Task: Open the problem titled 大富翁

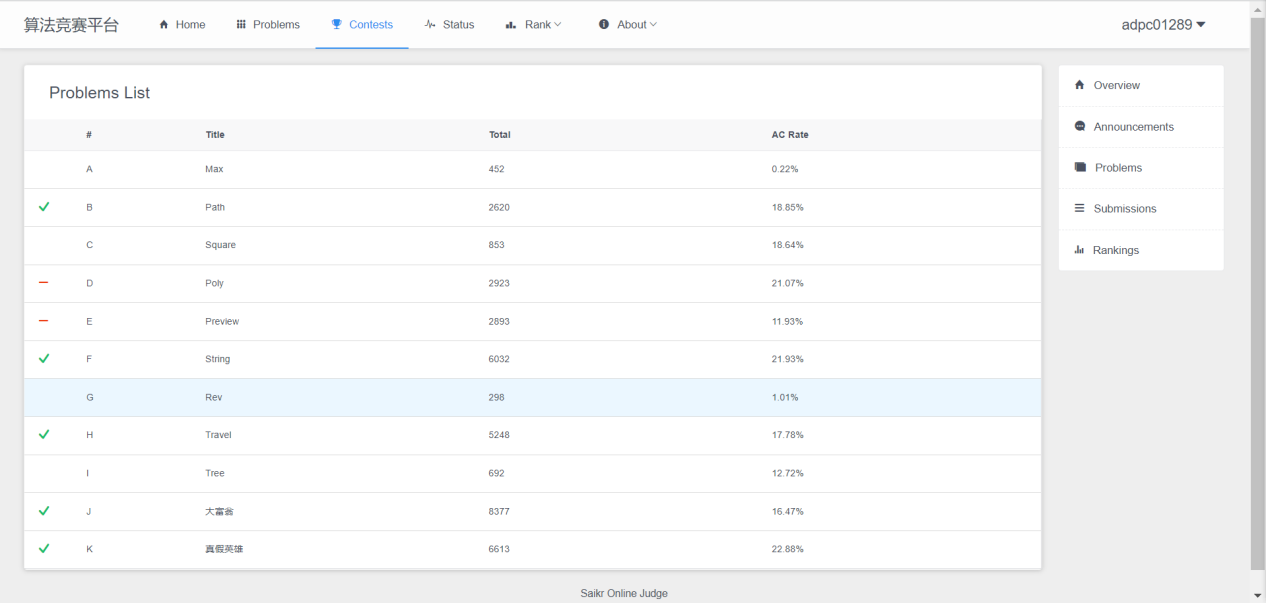Action: point(219,511)
